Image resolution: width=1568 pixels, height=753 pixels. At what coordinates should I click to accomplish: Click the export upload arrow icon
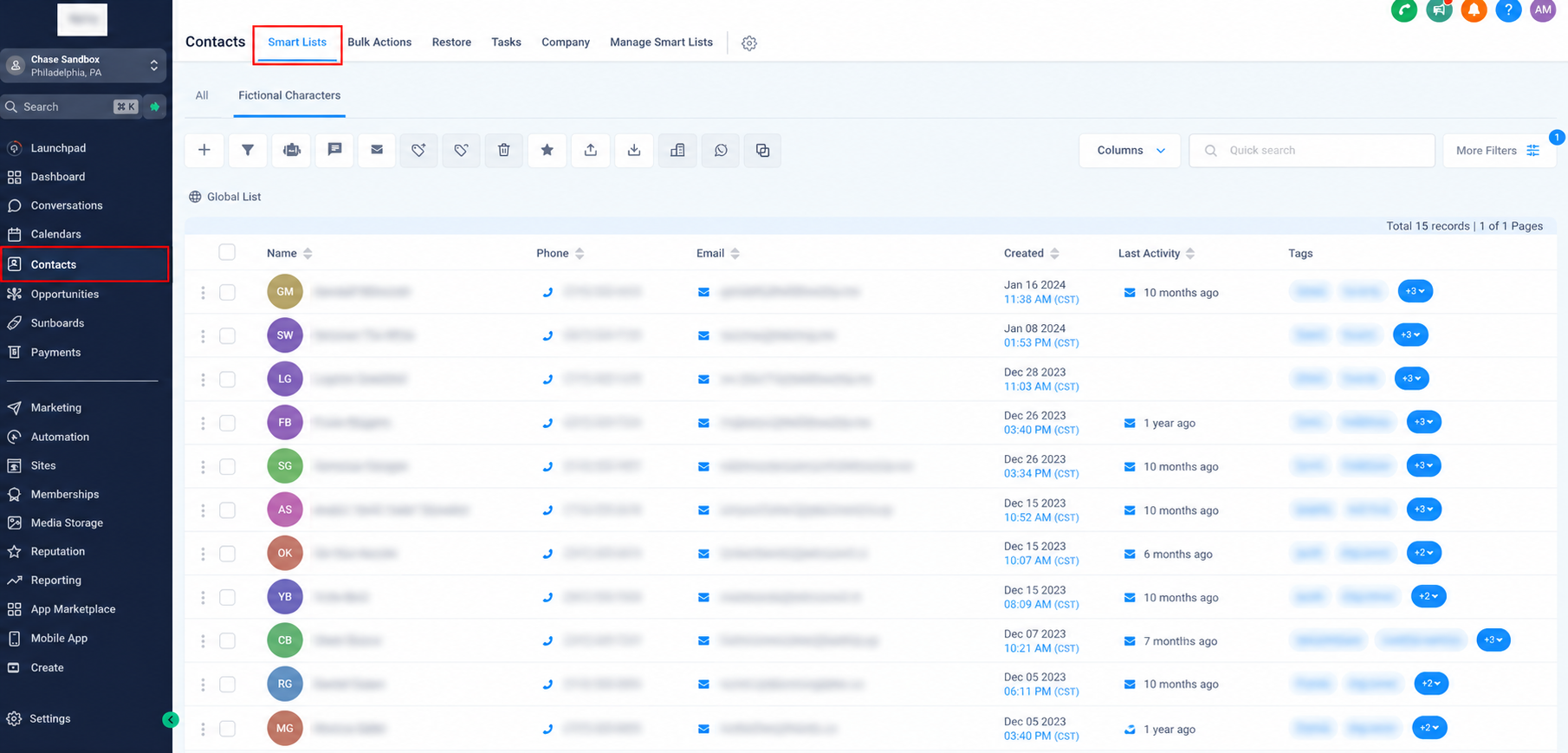pos(591,150)
